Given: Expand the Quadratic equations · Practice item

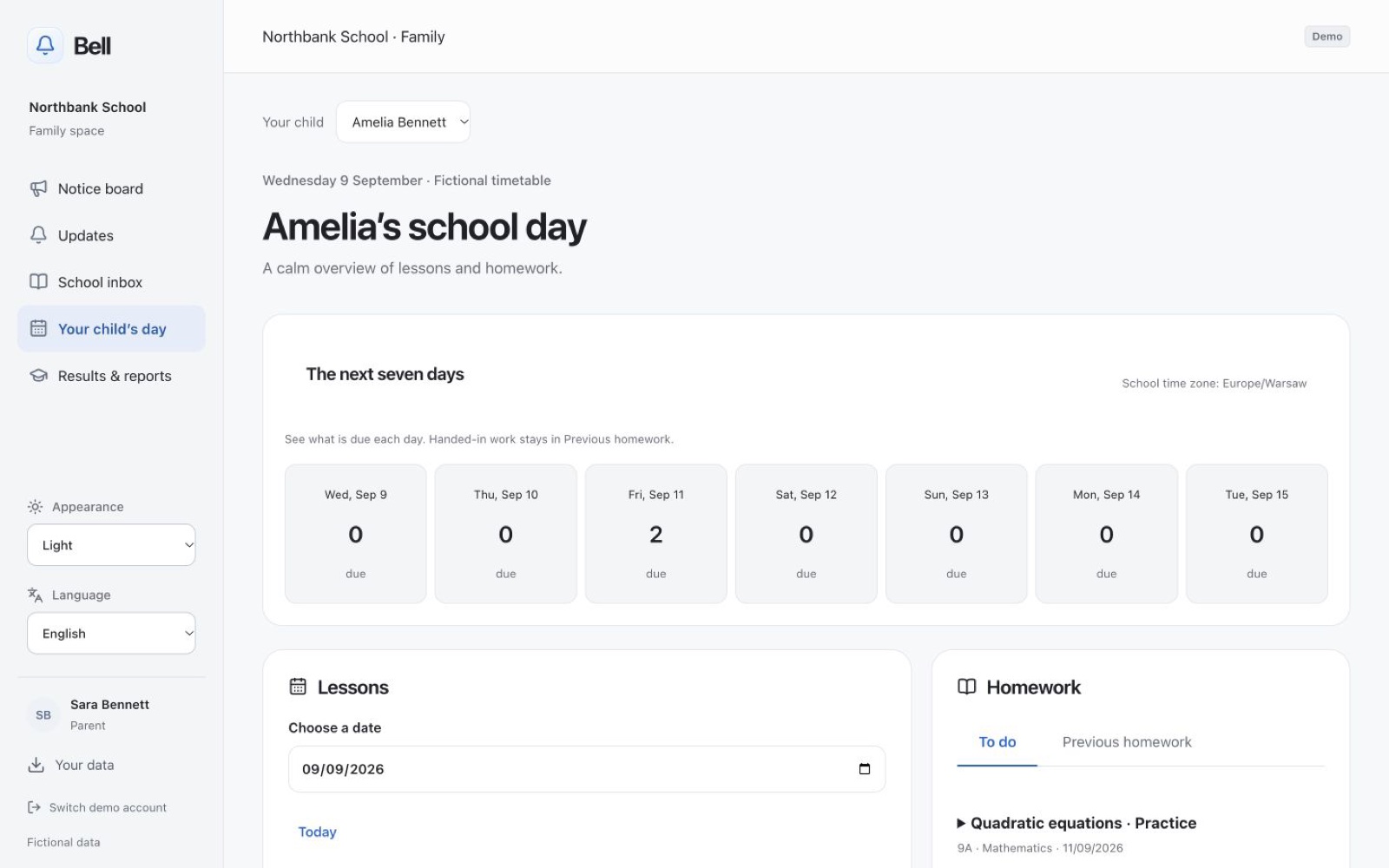Looking at the screenshot, I should coord(1076,823).
